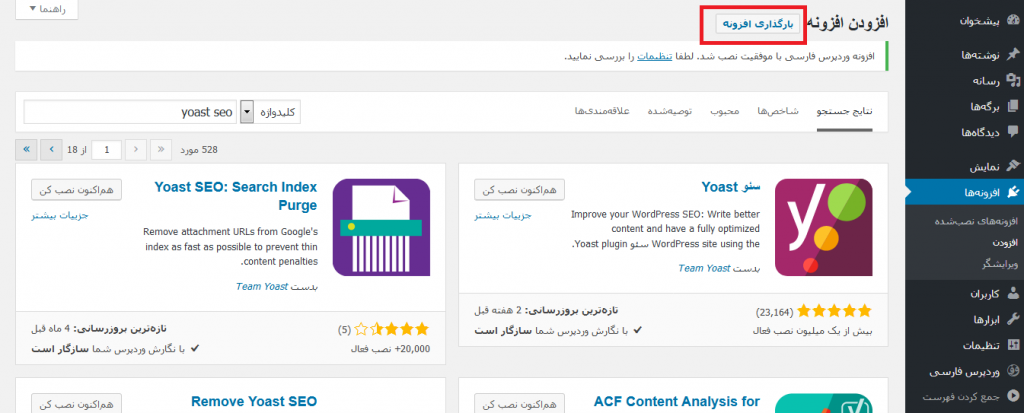Click the Comments (دیدگاه‌ها) bubble icon
Screen dimensions: 1024x413
pos(1014,131)
